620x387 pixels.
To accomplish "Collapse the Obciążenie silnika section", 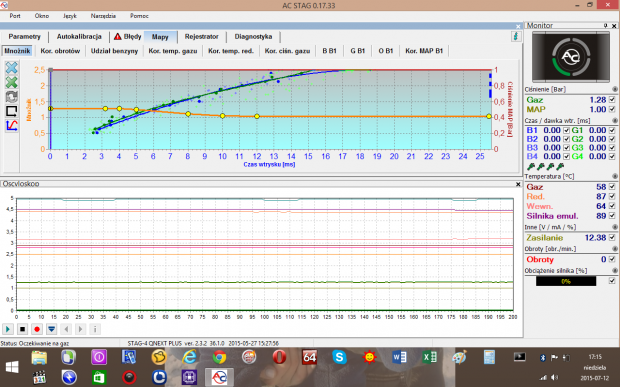I will (x=615, y=271).
